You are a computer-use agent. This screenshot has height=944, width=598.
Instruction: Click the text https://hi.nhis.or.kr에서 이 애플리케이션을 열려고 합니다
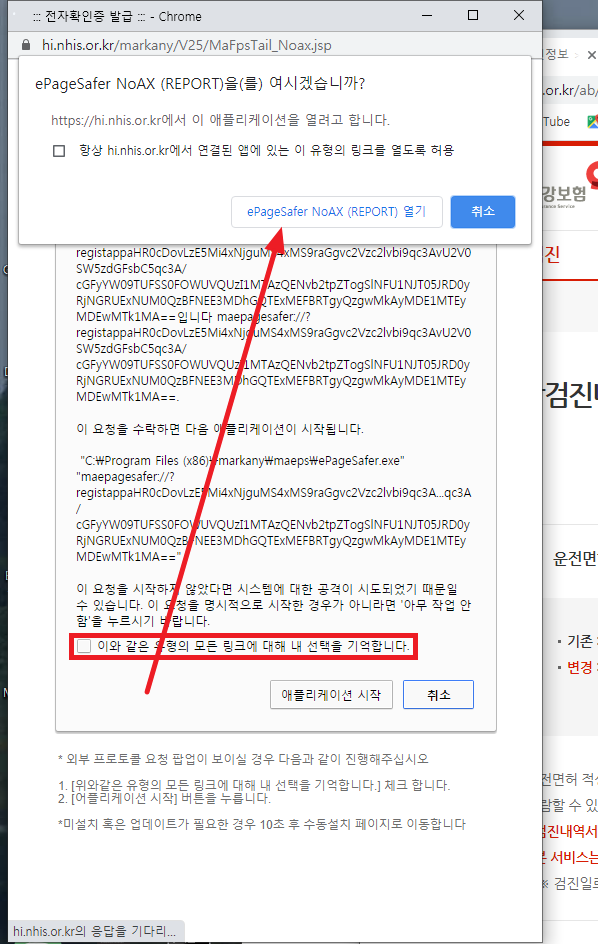click(x=220, y=120)
